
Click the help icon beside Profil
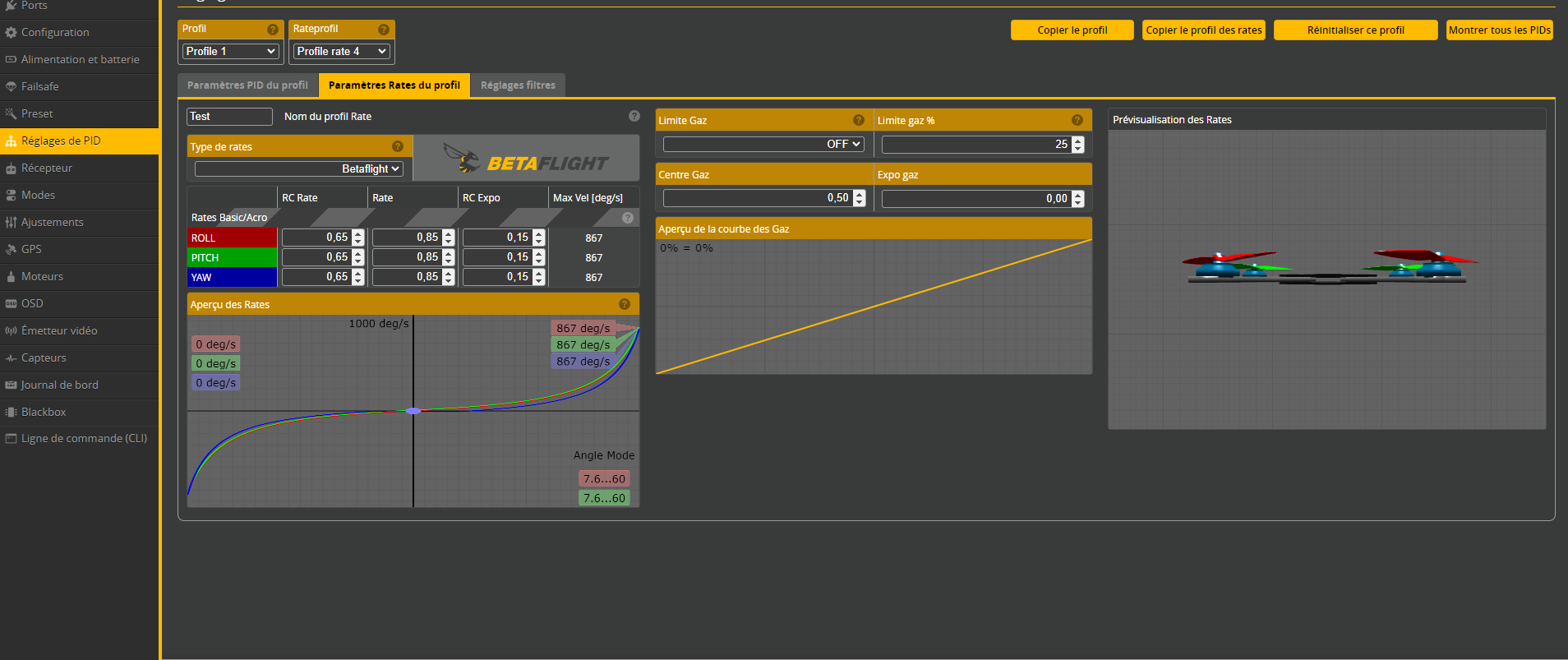[x=273, y=30]
